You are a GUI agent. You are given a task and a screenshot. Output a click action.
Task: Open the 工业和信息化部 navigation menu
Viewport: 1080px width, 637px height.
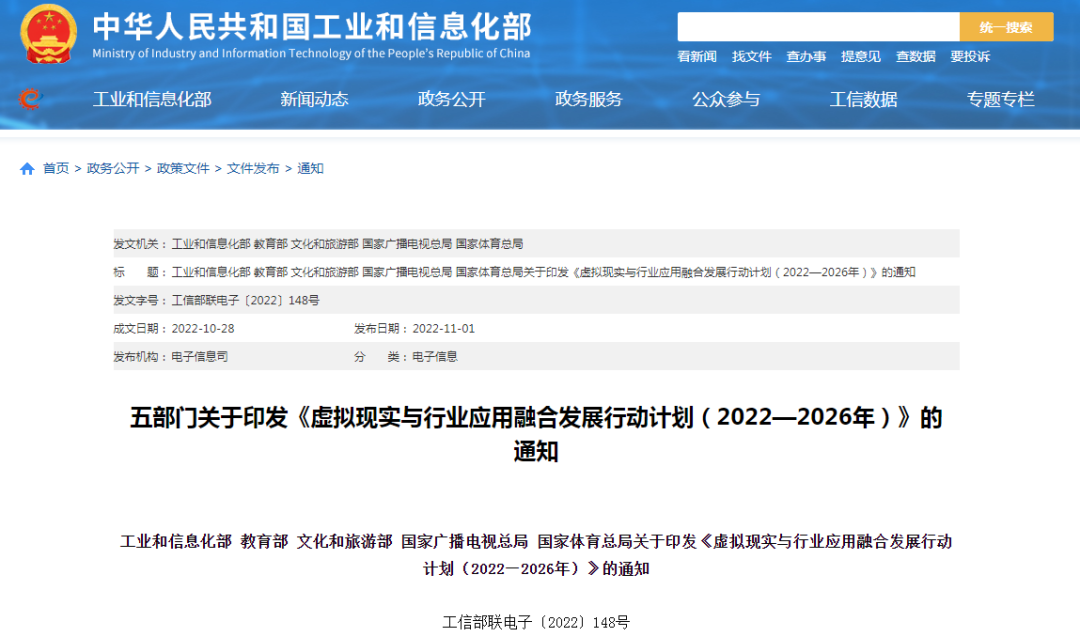[152, 99]
